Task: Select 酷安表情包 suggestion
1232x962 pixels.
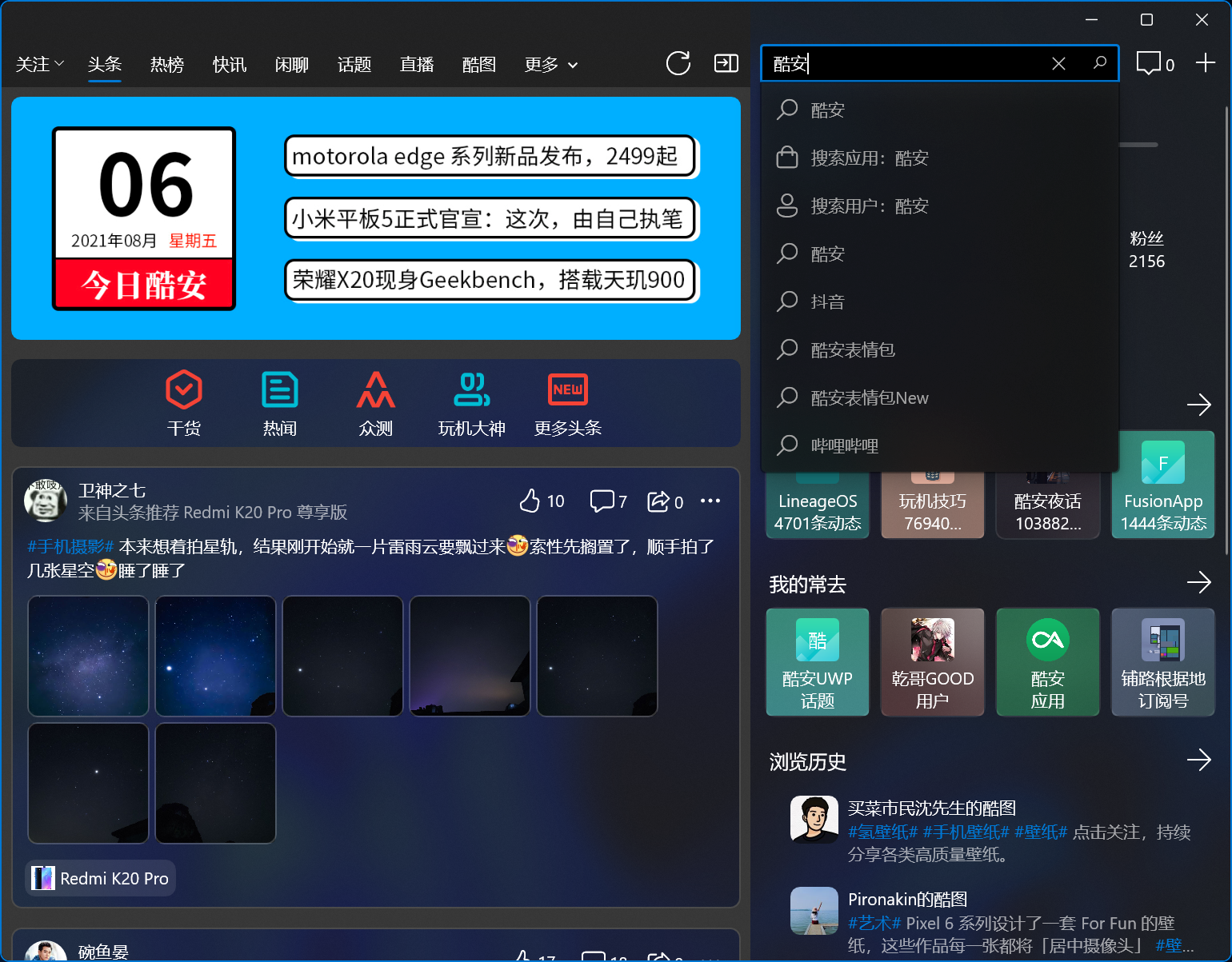Action: click(x=939, y=349)
